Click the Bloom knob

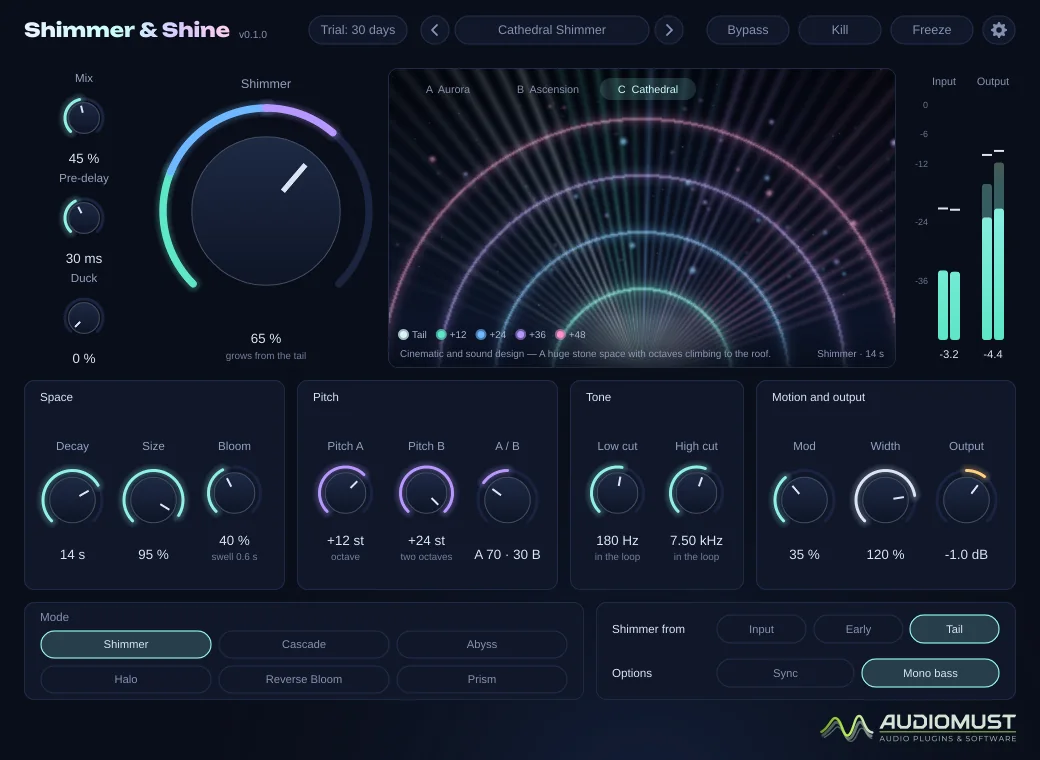click(234, 492)
